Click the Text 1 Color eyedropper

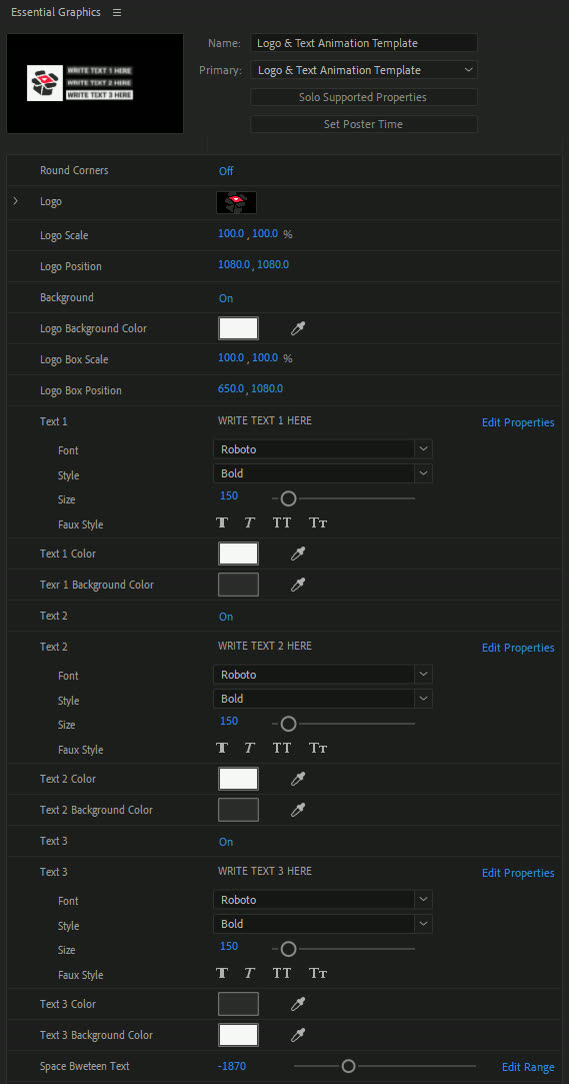(x=298, y=554)
